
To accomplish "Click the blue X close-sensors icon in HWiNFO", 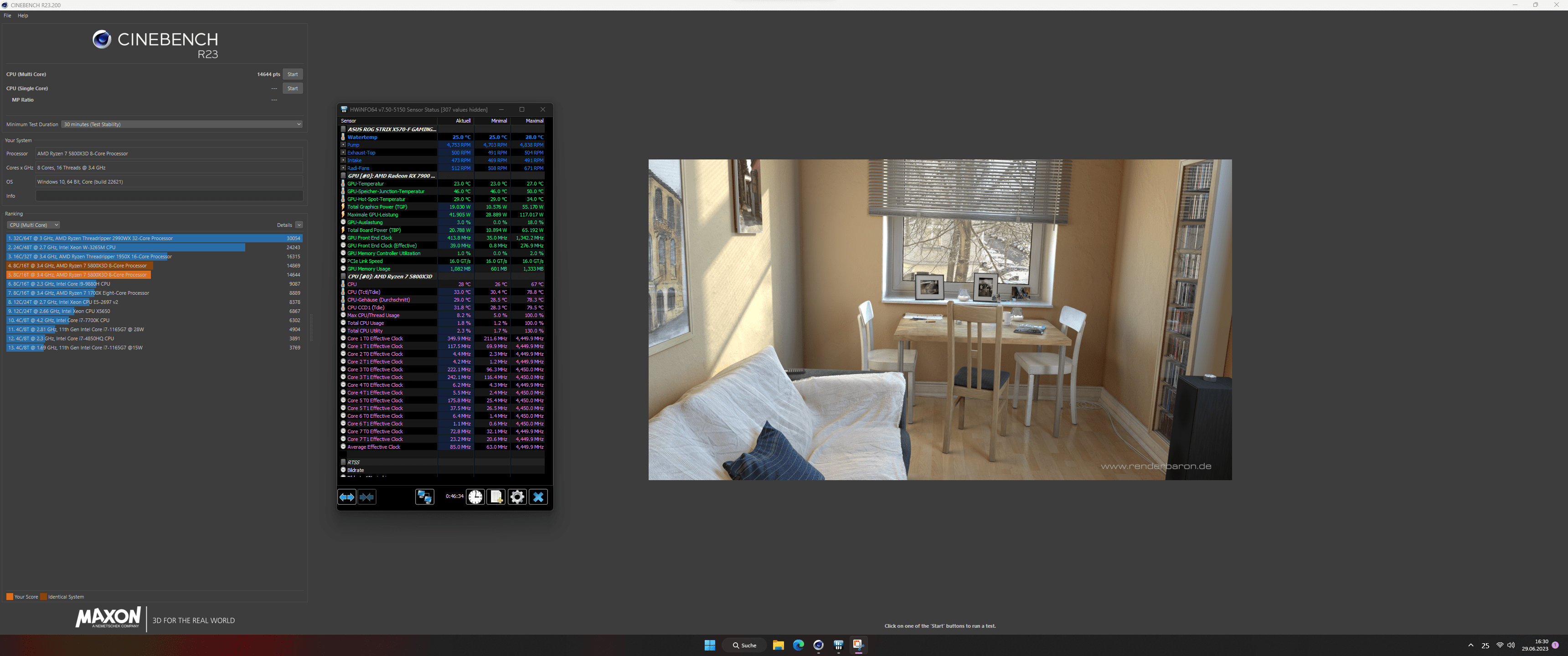I will (x=538, y=497).
